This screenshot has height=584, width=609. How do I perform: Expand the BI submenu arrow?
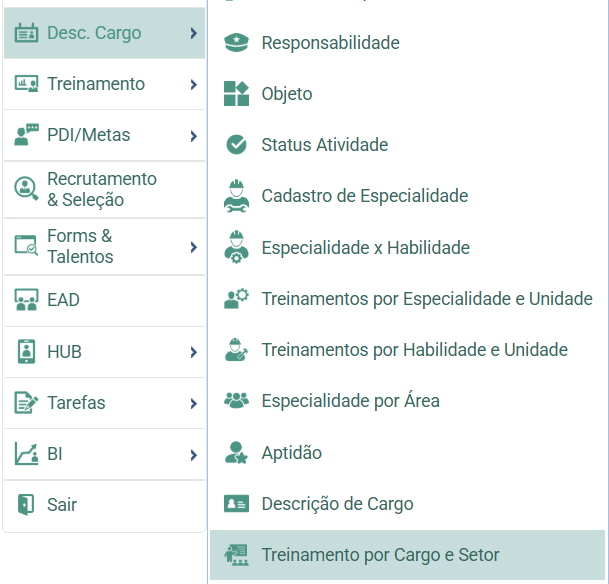pyautogui.click(x=193, y=455)
